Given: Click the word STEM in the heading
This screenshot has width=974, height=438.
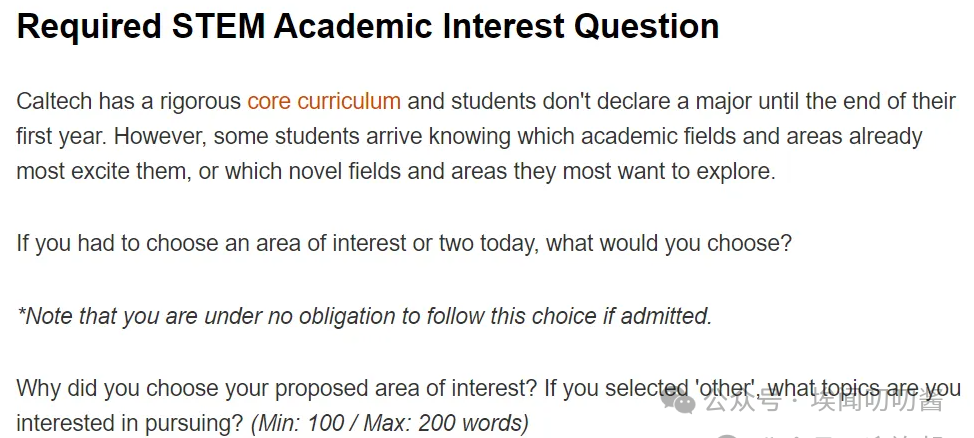Looking at the screenshot, I should click(220, 27).
